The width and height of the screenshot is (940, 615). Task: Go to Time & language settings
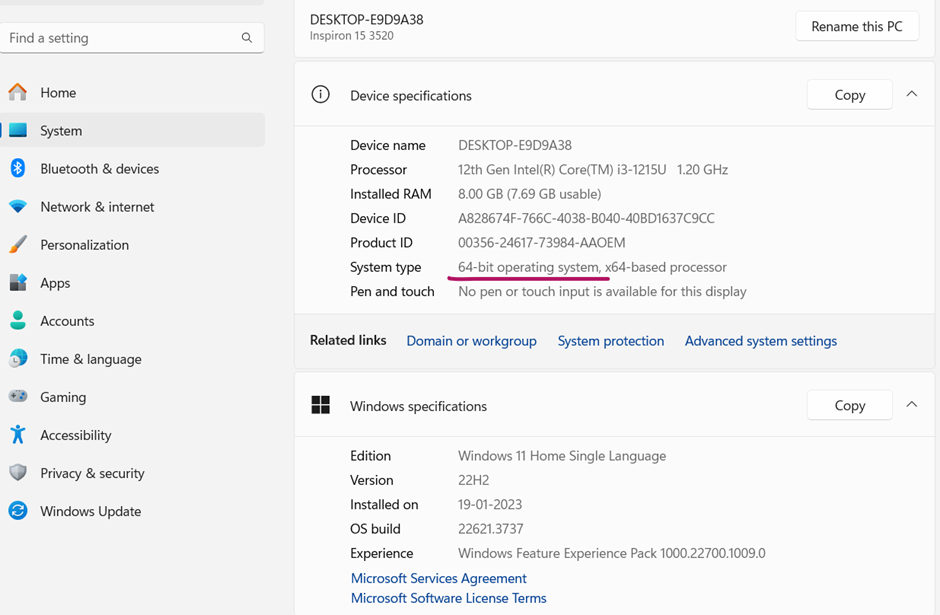click(x=90, y=359)
